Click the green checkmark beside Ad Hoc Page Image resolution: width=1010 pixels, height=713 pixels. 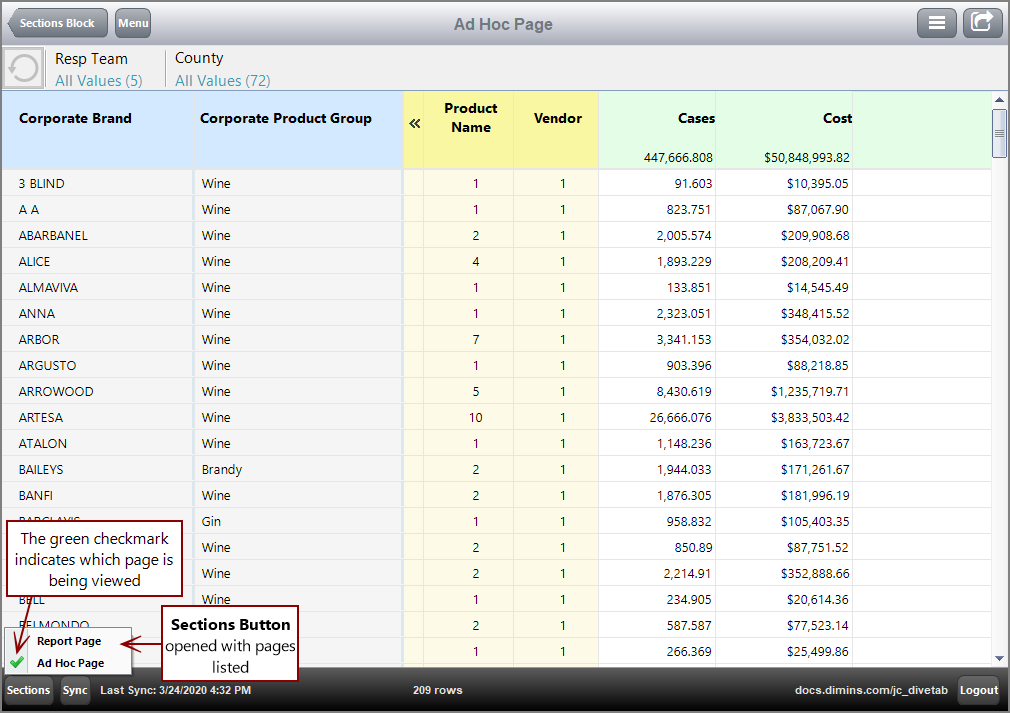tap(16, 661)
